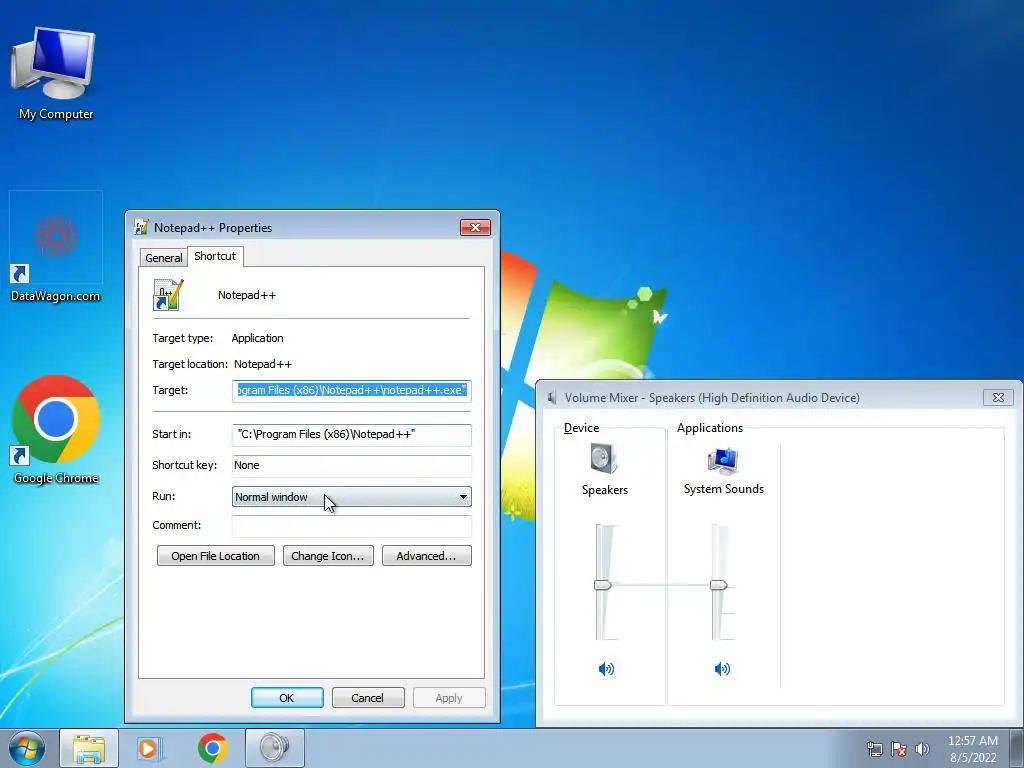Click the Start in field
The height and width of the screenshot is (768, 1024).
[351, 434]
